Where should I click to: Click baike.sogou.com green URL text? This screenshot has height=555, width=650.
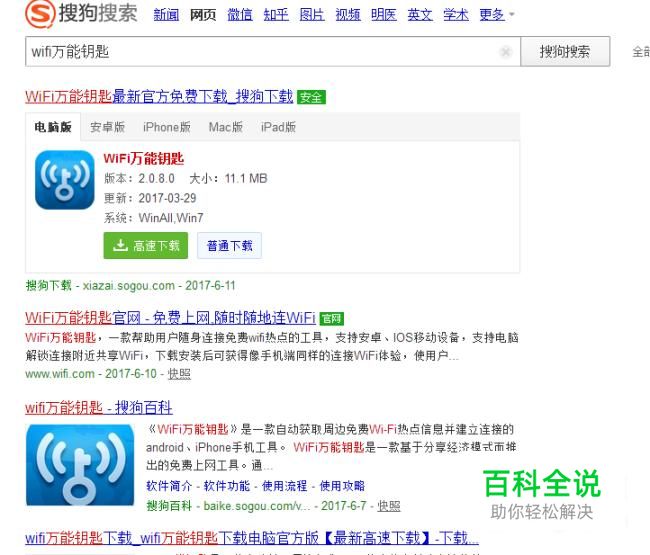point(257,506)
